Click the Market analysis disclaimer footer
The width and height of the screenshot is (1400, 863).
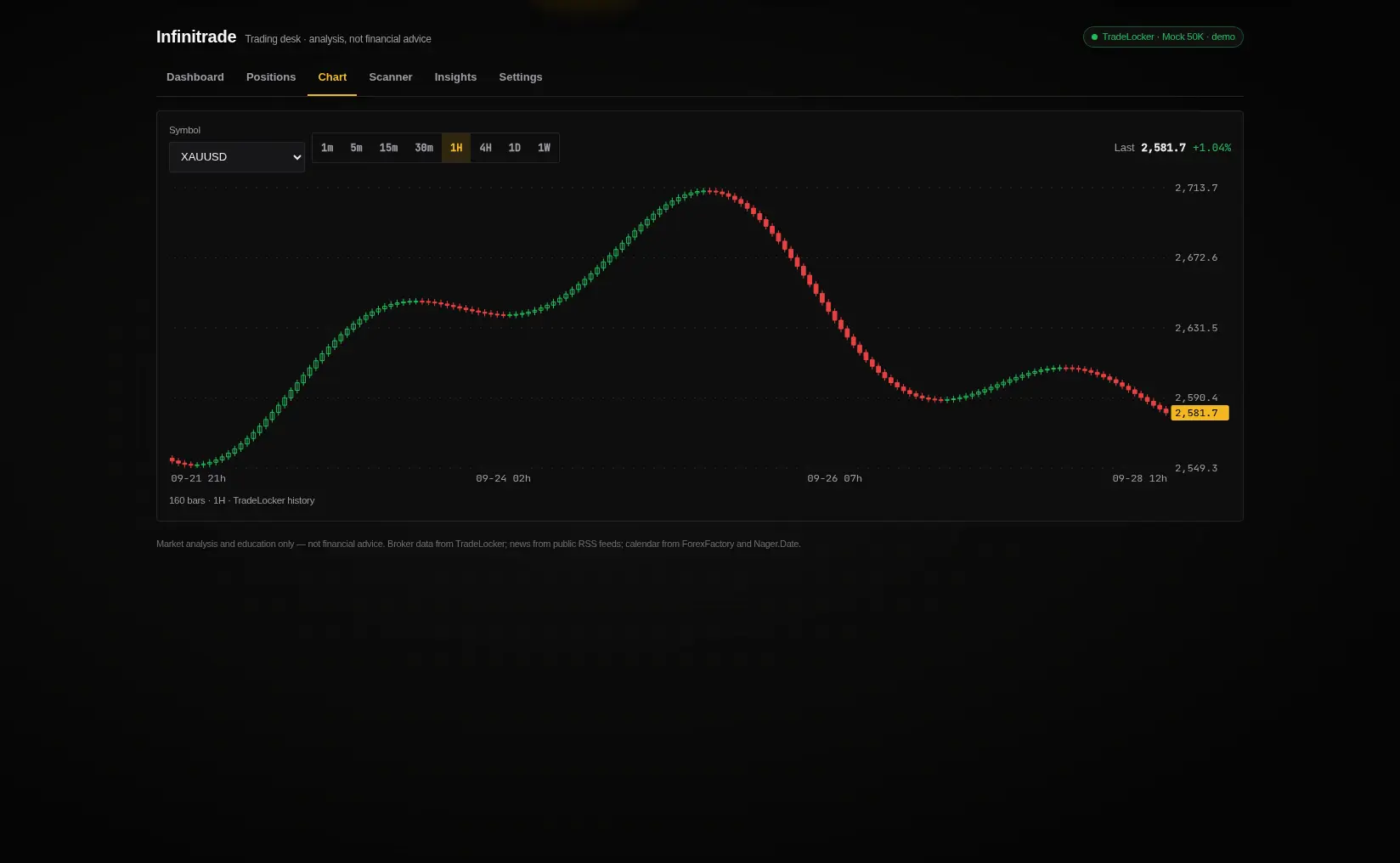click(x=478, y=544)
